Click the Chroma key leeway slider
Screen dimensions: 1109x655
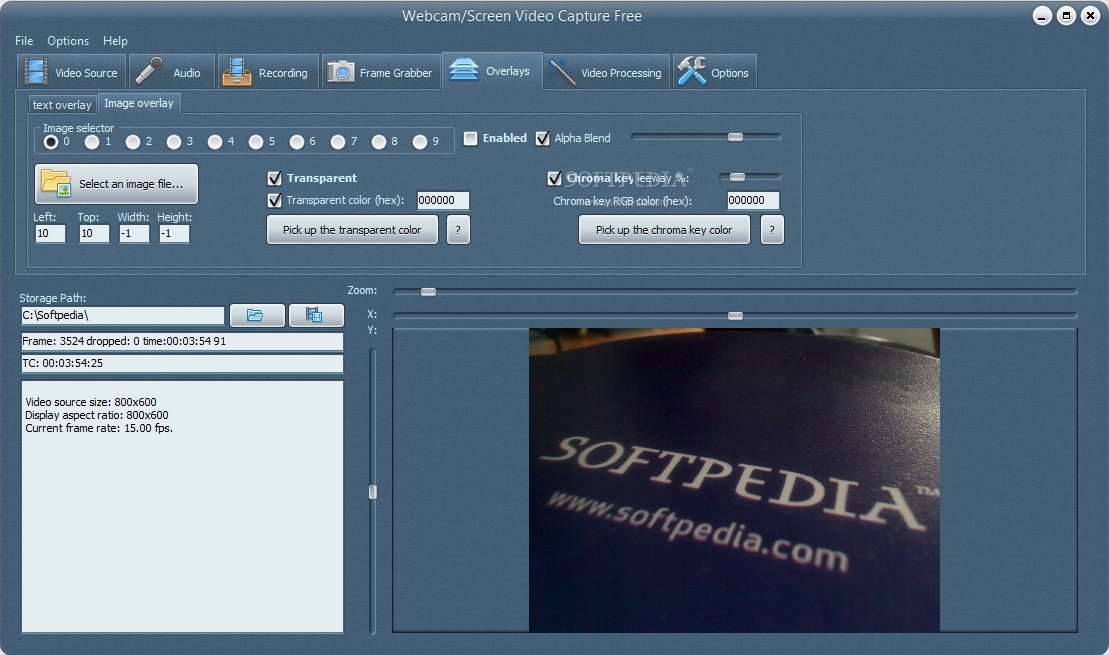pyautogui.click(x=738, y=177)
